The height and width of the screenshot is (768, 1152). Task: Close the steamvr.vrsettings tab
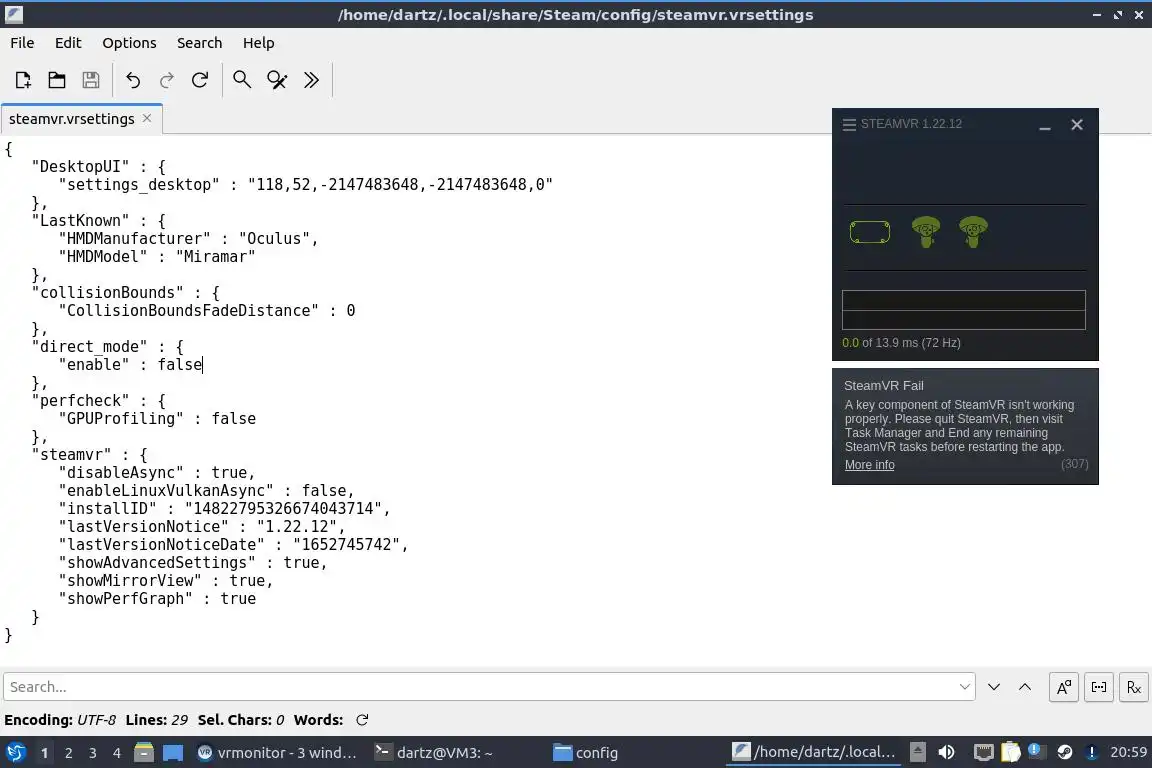pos(147,118)
